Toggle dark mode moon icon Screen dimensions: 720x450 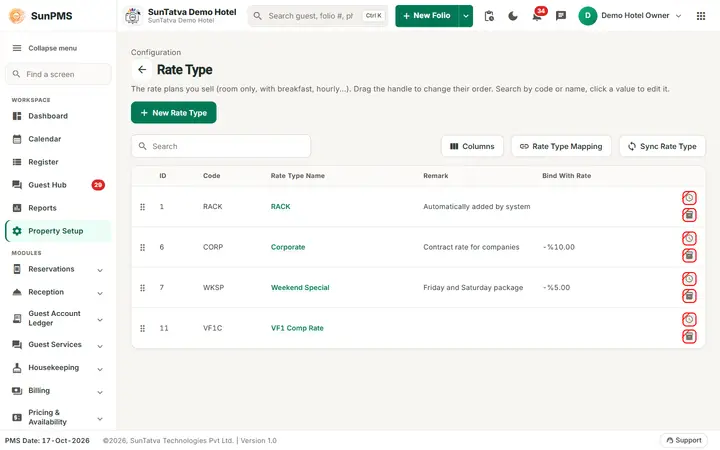click(513, 16)
